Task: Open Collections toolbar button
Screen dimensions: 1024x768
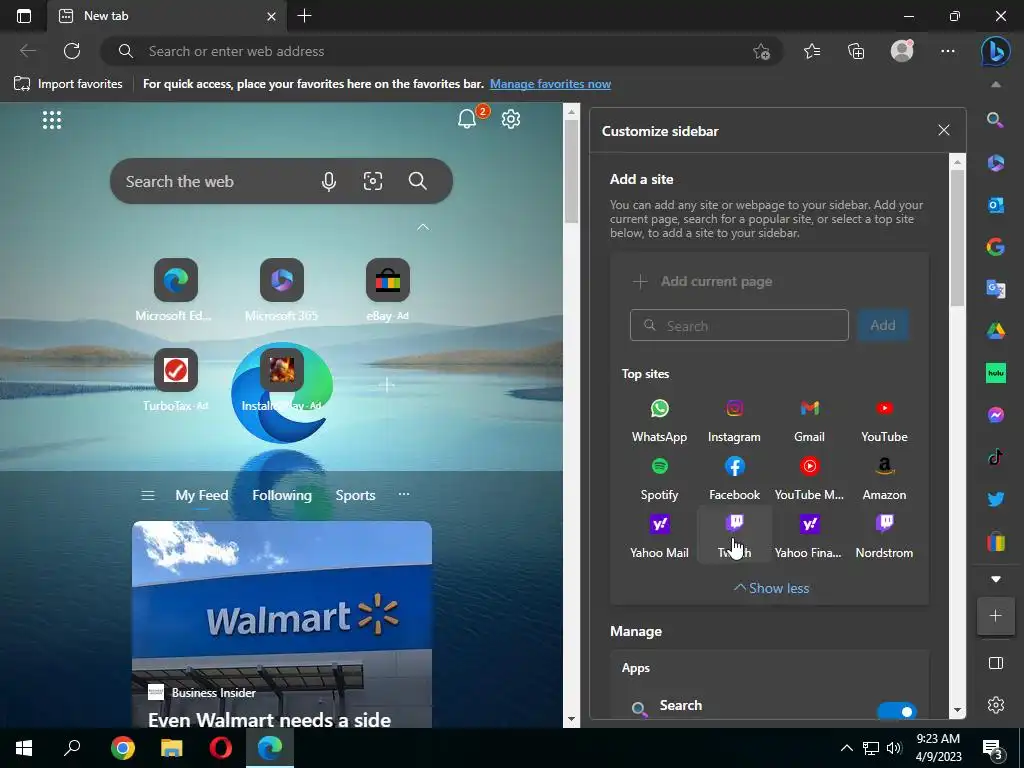Action: point(856,51)
